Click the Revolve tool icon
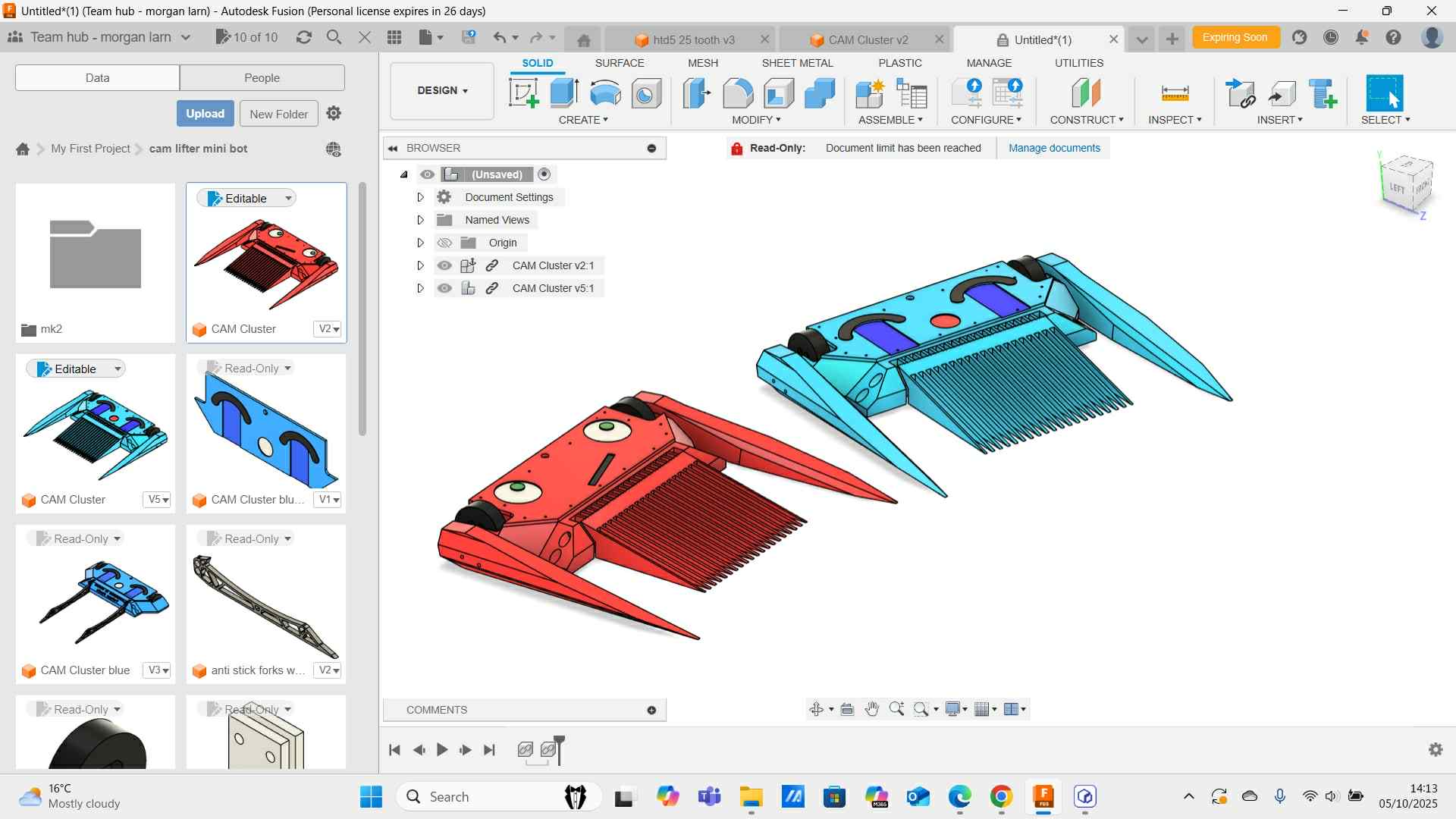The image size is (1456, 819). pyautogui.click(x=605, y=93)
